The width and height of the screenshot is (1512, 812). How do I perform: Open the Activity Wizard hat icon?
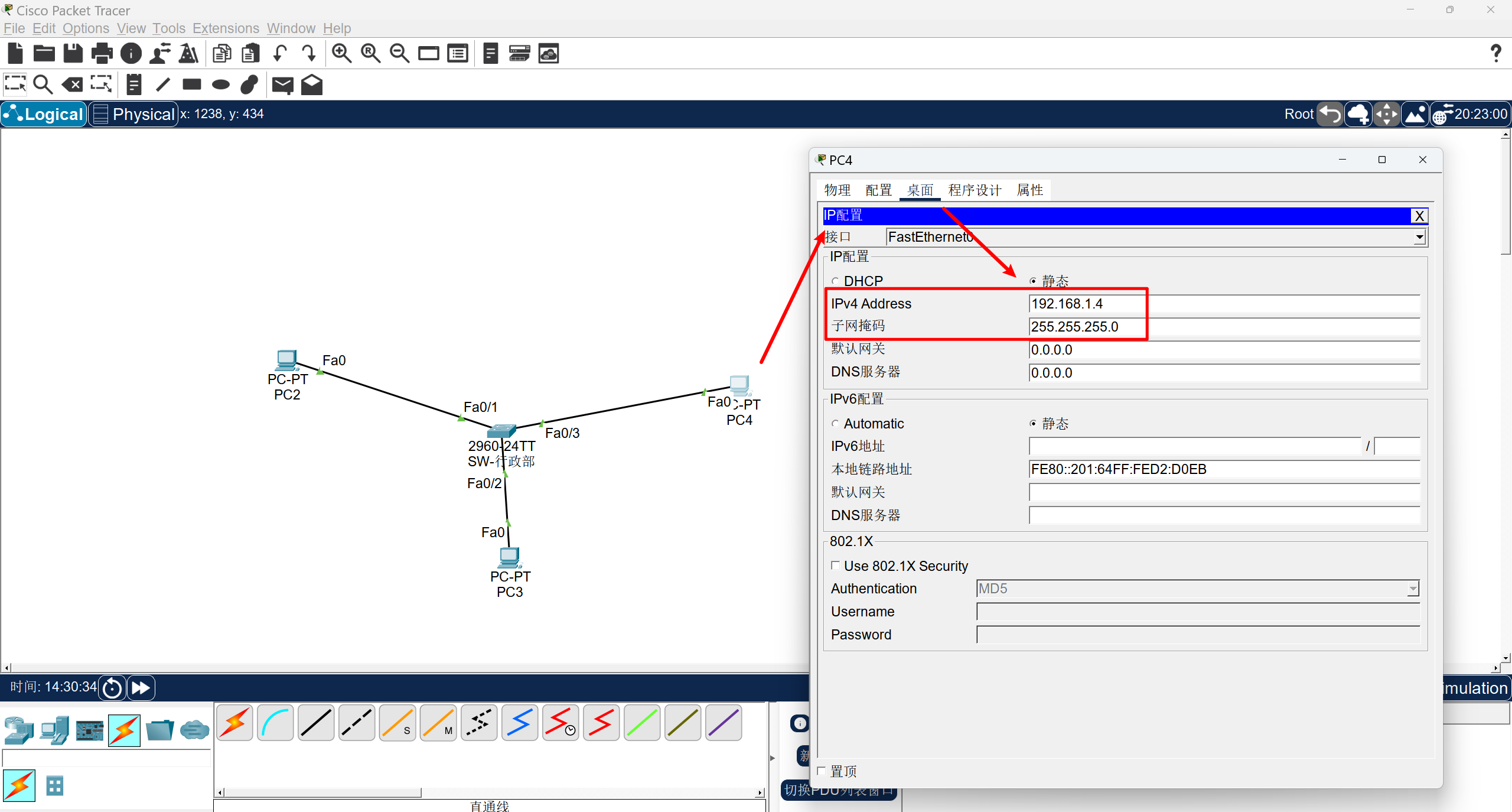(189, 54)
